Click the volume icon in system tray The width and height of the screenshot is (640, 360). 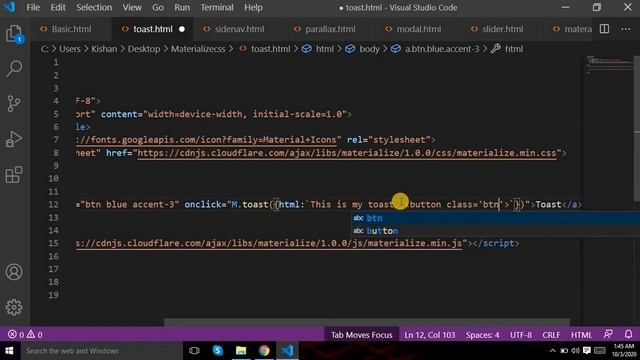click(x=576, y=351)
